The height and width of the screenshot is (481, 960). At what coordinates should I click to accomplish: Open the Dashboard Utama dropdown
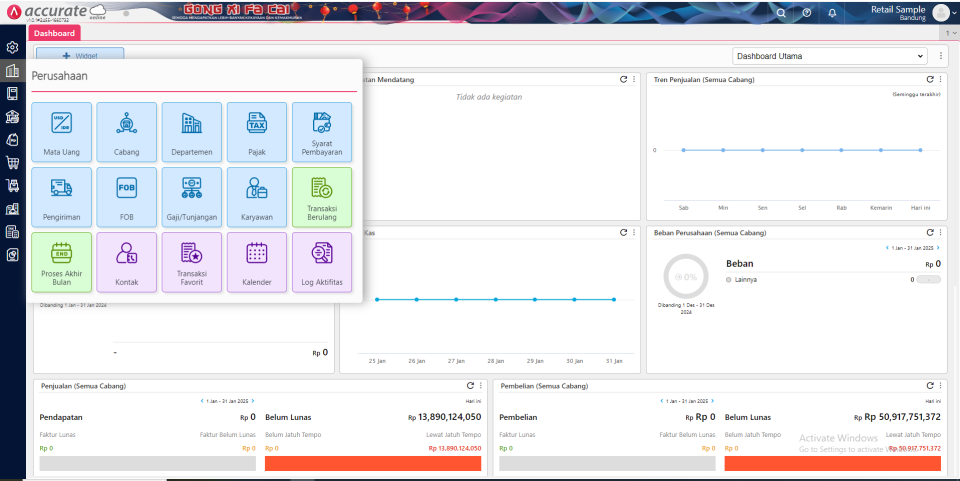coord(830,56)
